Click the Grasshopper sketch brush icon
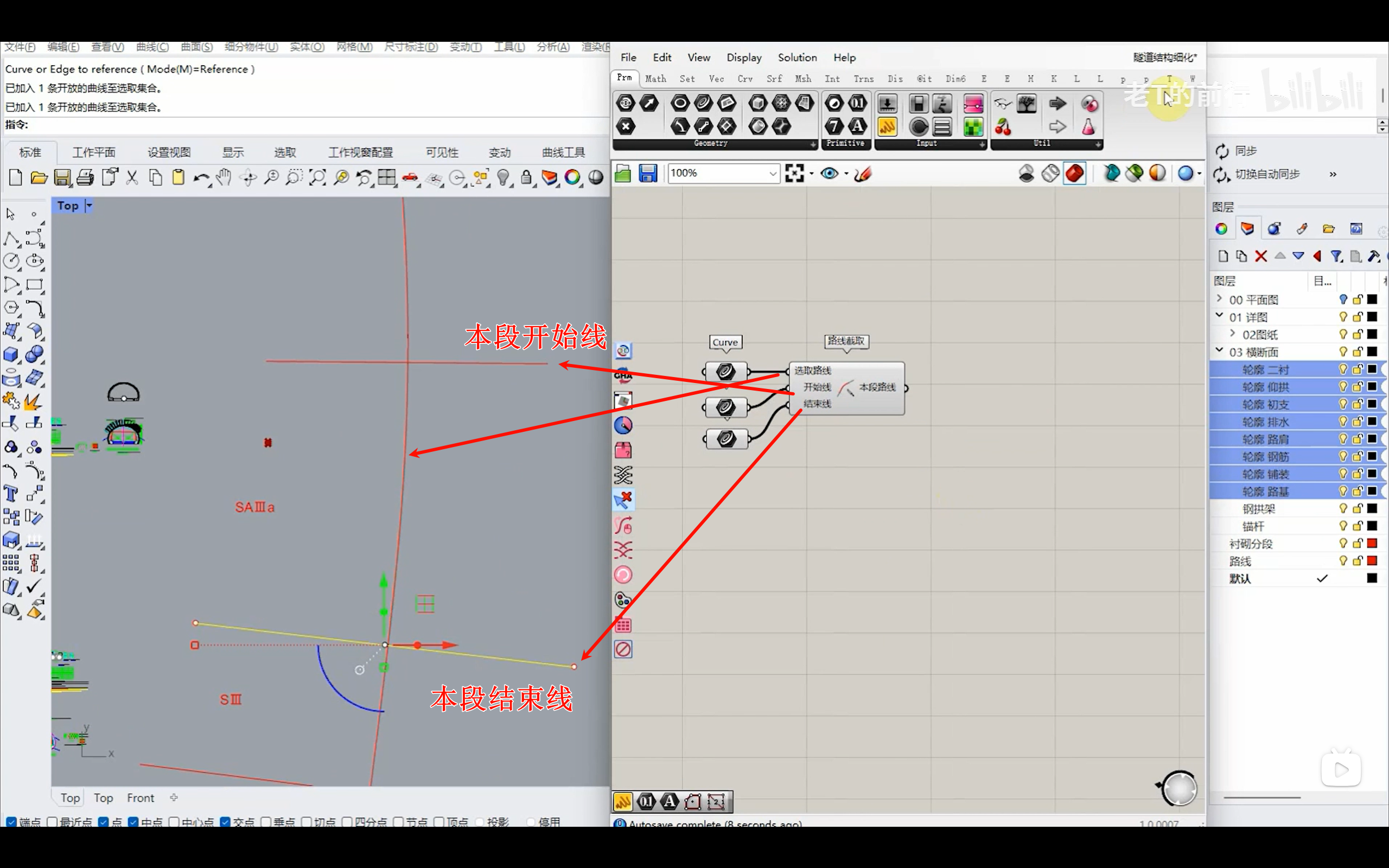 [x=862, y=174]
